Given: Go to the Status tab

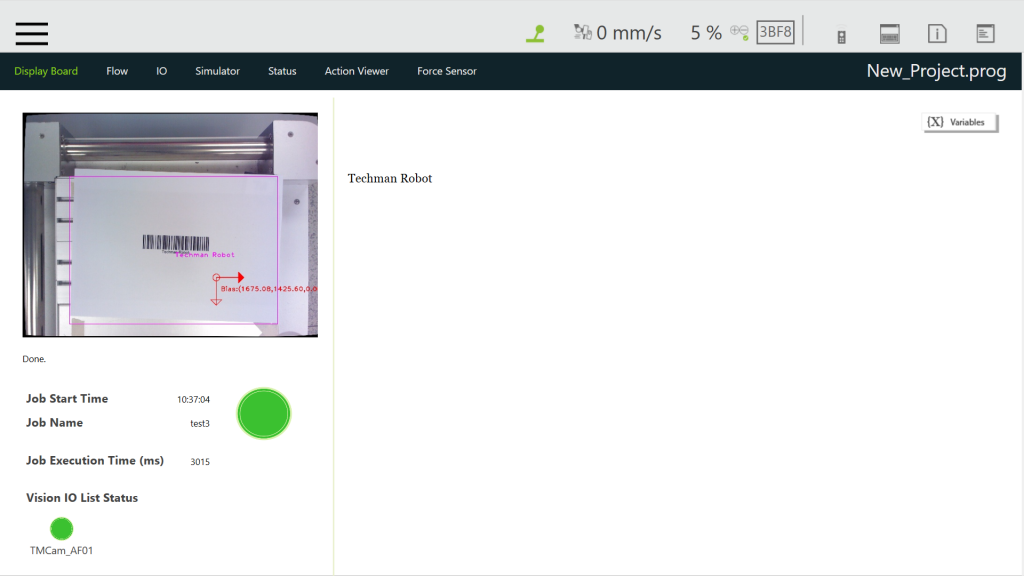Looking at the screenshot, I should pyautogui.click(x=282, y=71).
